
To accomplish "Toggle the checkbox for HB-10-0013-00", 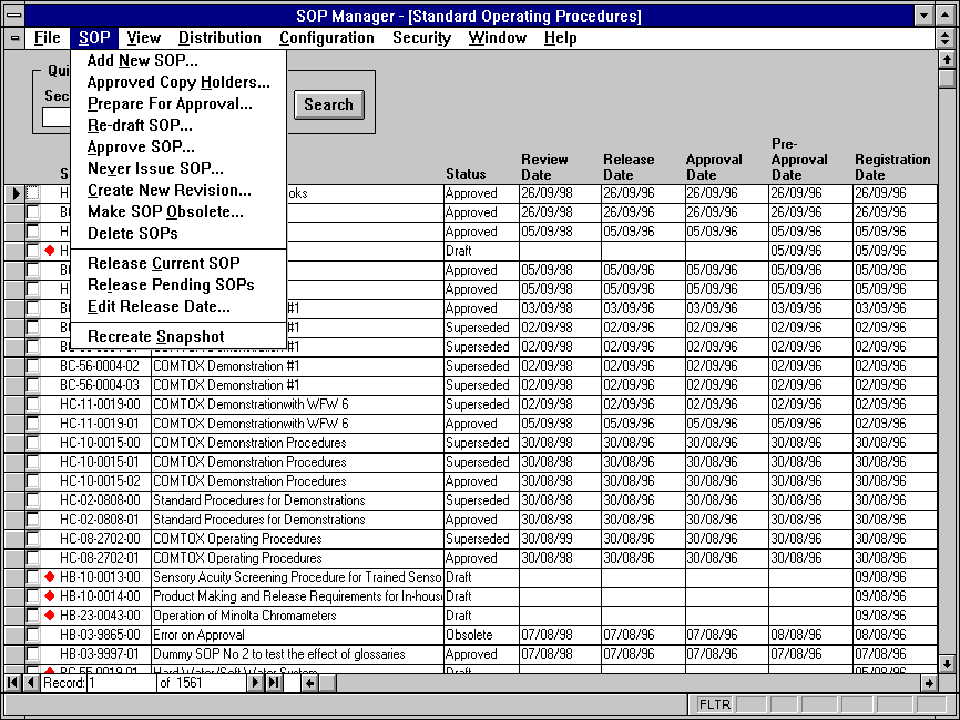I will pyautogui.click(x=33, y=577).
